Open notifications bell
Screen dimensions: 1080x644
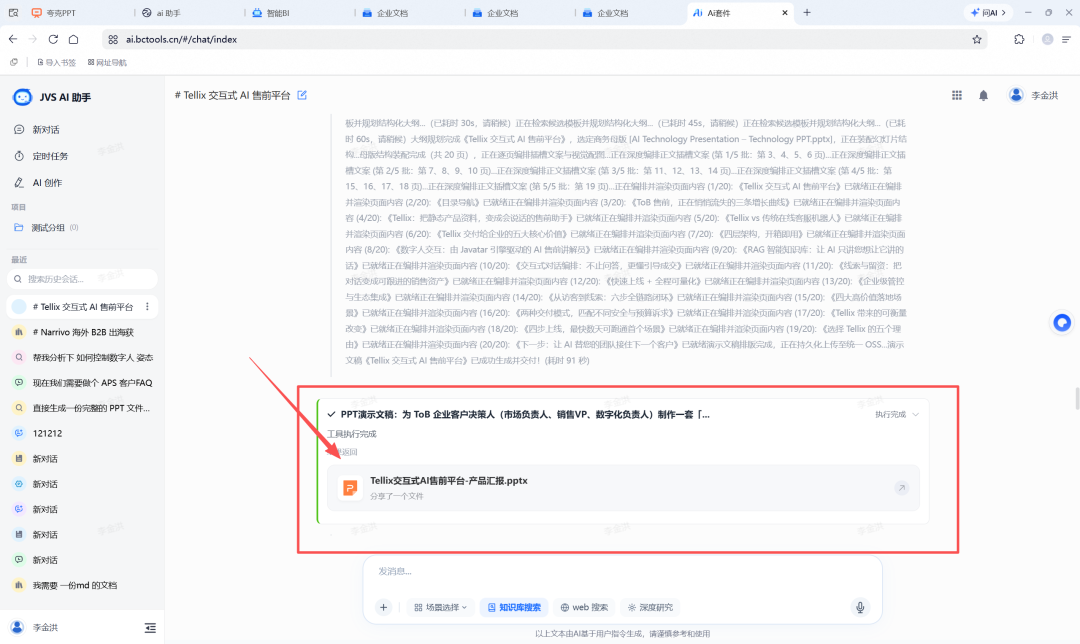pyautogui.click(x=984, y=96)
